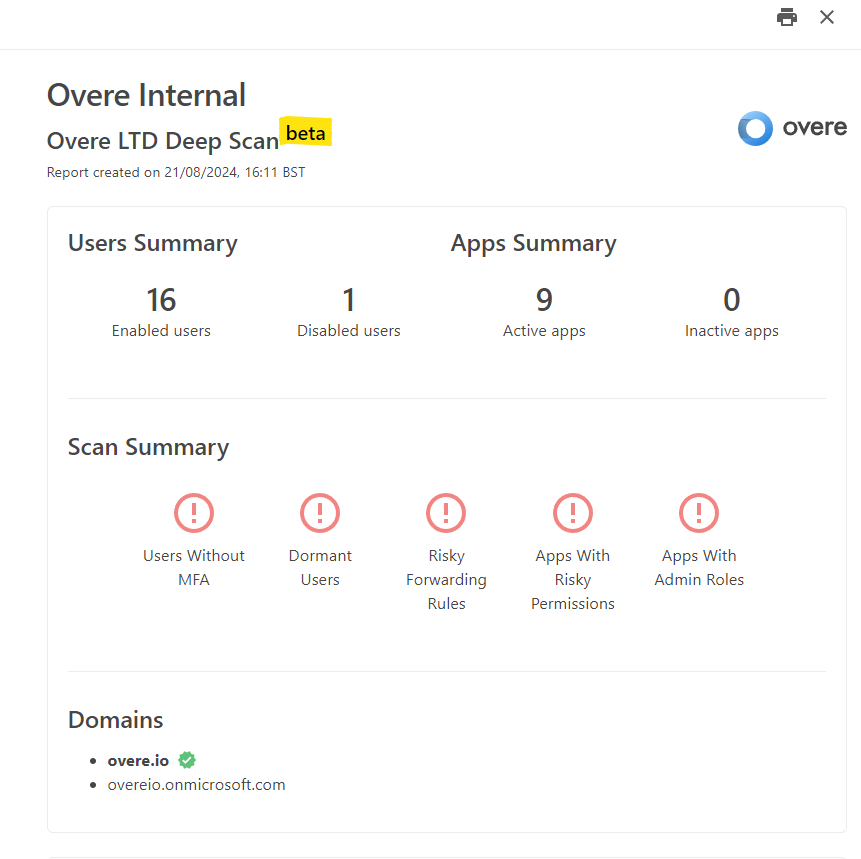Click the Overe Internal title
The image size is (861, 859).
pos(146,95)
